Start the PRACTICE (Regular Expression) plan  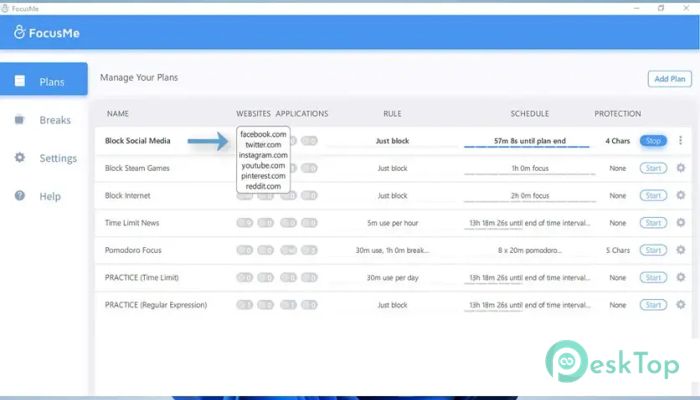coord(653,305)
